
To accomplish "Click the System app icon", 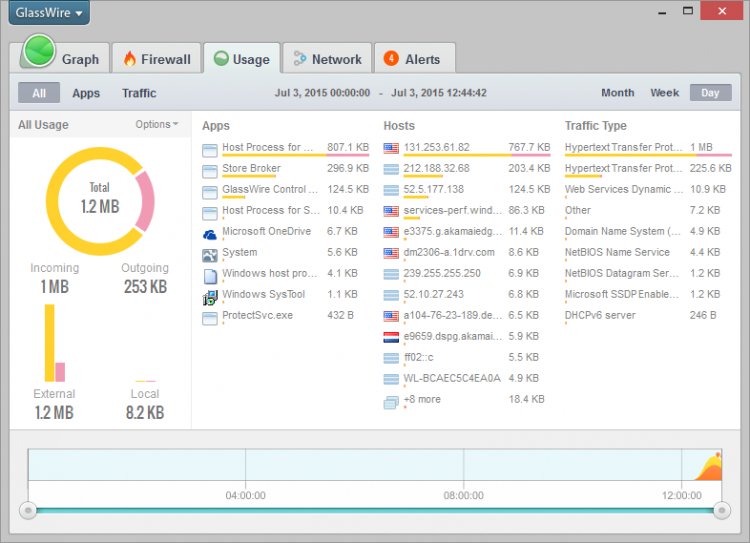I will click(x=210, y=256).
